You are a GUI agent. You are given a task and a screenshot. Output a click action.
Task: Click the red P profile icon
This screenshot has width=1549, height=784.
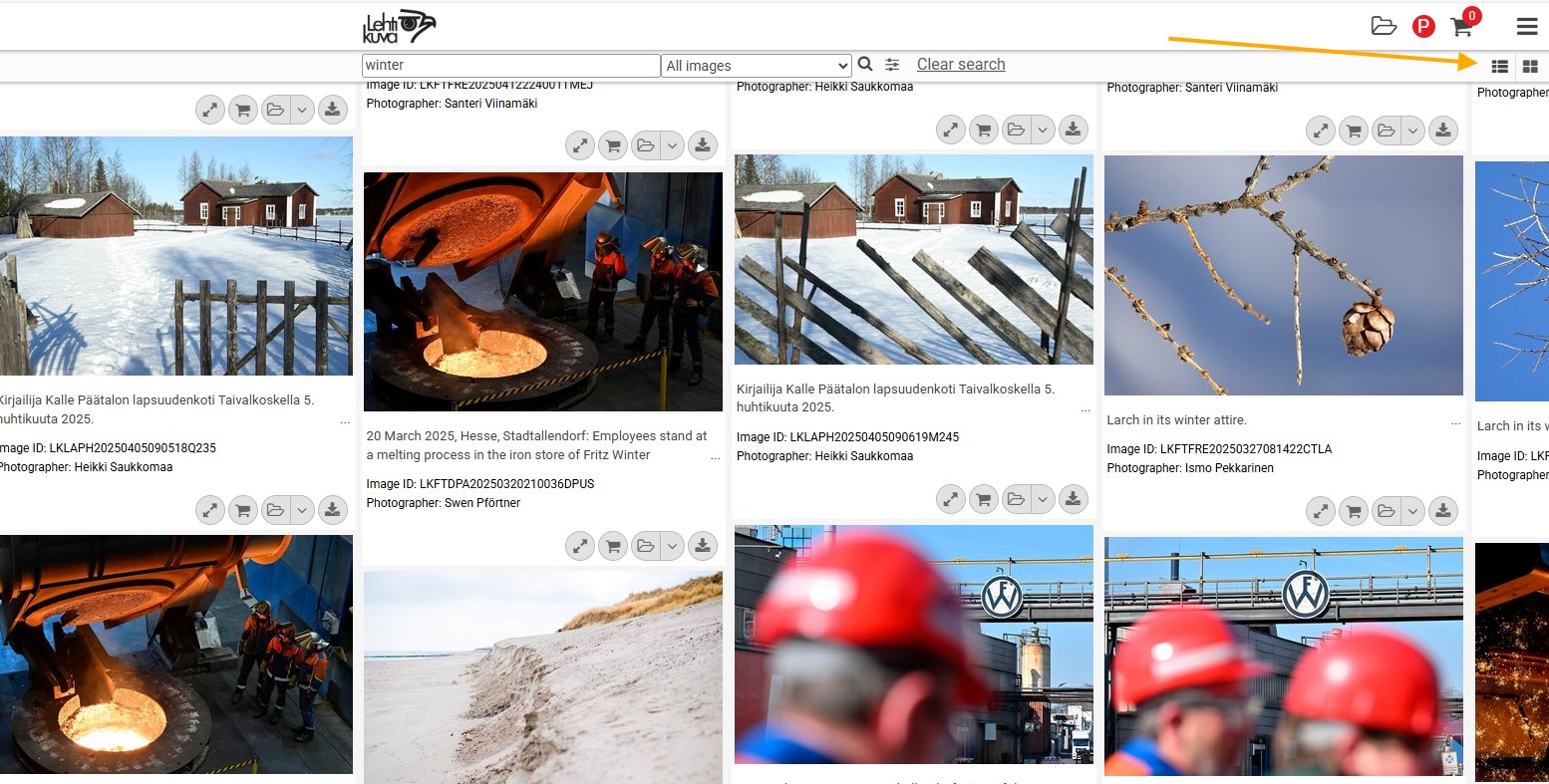[1423, 27]
